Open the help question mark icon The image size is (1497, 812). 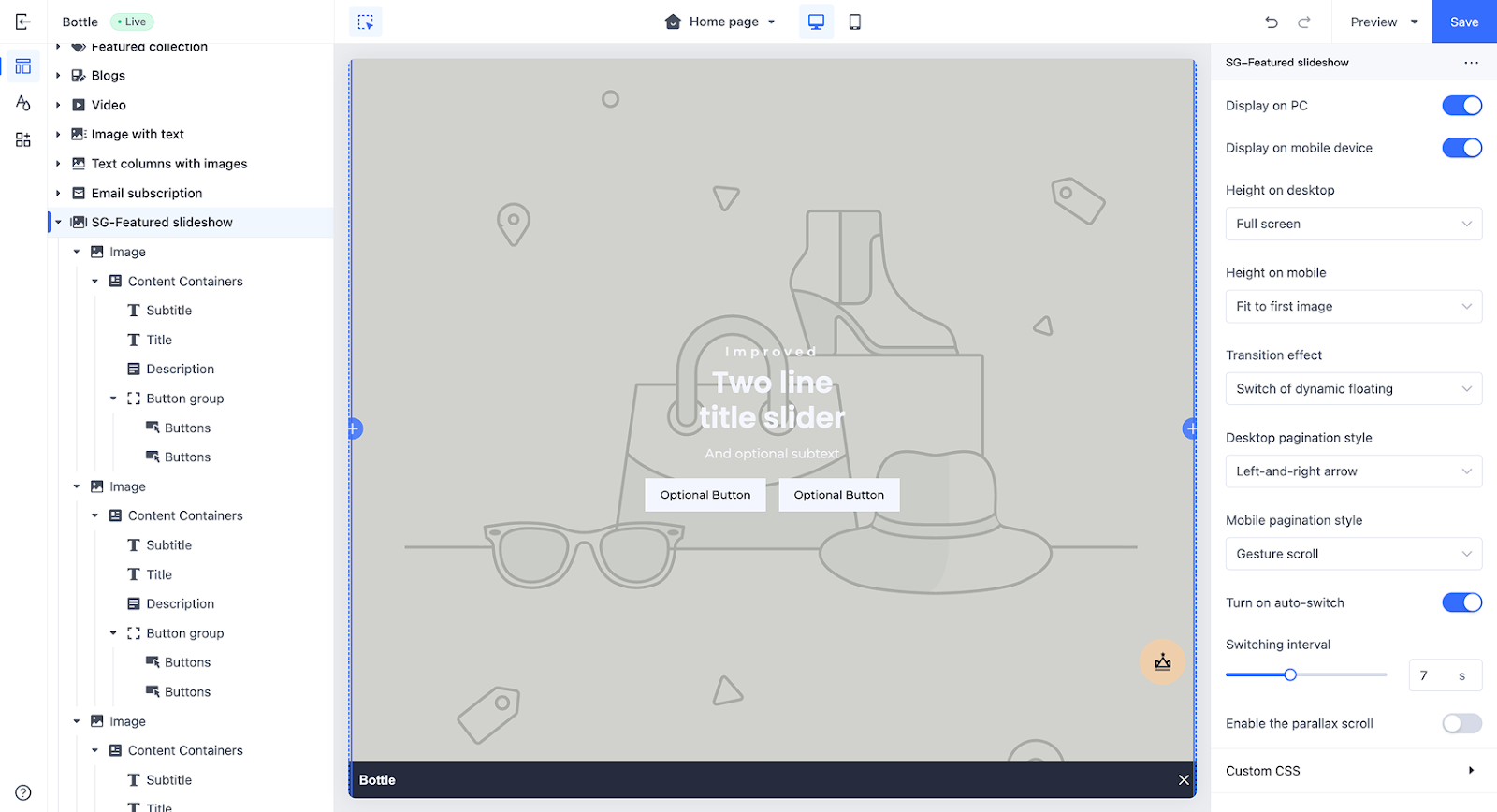coord(23,792)
